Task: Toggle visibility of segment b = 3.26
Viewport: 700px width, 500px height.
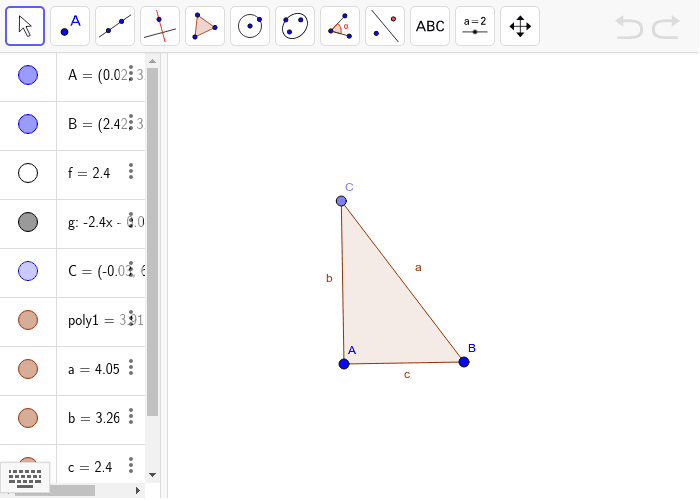Action: [28, 418]
